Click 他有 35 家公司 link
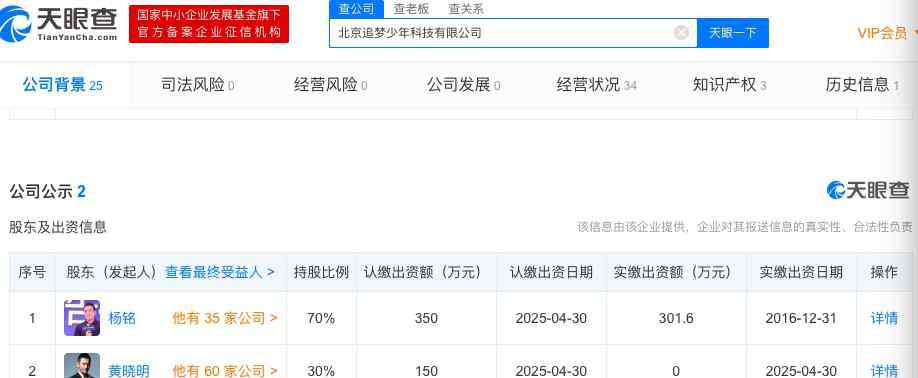Viewport: 918px width, 378px height. [225, 318]
